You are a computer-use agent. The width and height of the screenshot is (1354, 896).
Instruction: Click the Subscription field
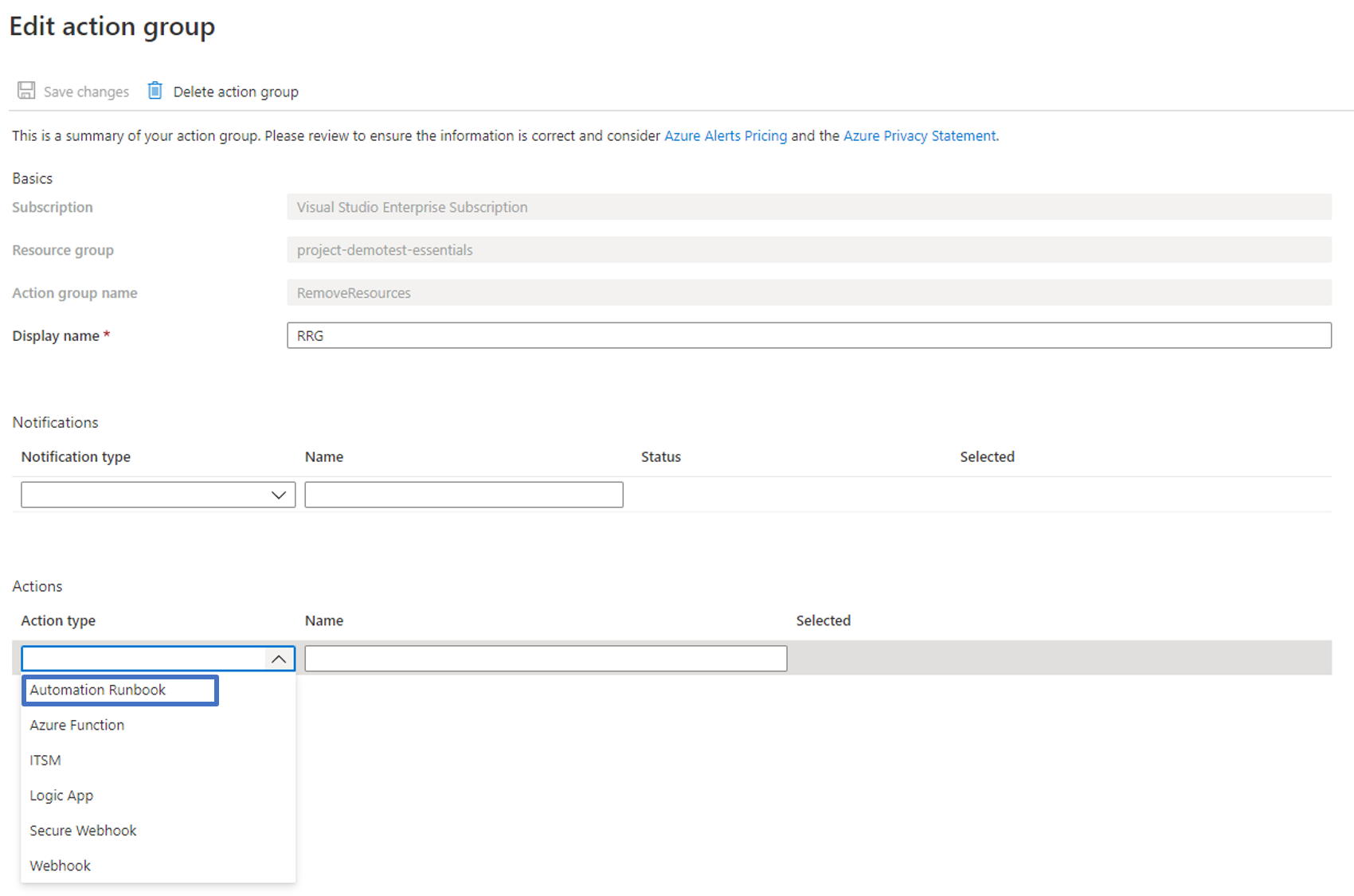[x=809, y=207]
